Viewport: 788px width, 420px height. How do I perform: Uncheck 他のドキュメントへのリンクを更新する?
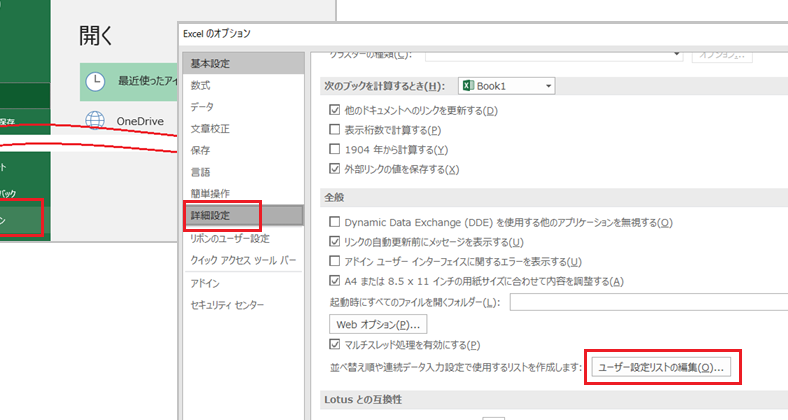pos(335,110)
